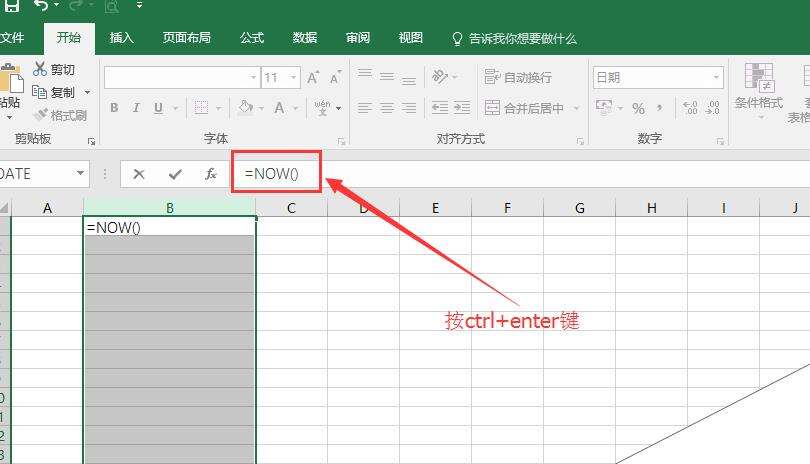Image resolution: width=810 pixels, height=464 pixels.
Task: Increase font size
Action: pos(313,78)
